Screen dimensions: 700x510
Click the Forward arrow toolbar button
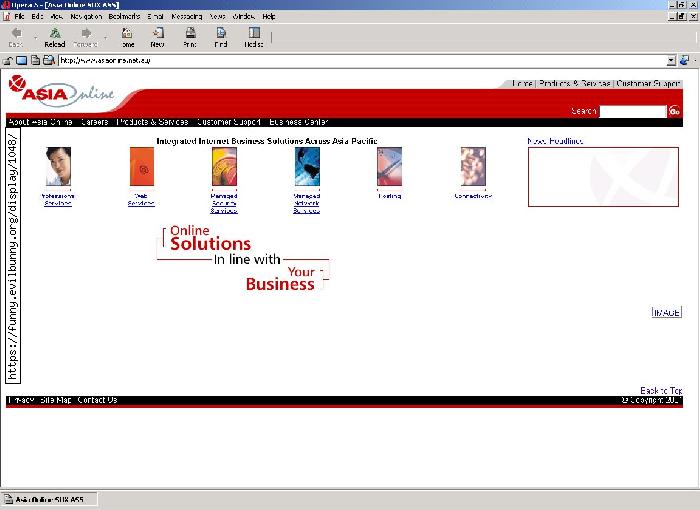(x=86, y=37)
